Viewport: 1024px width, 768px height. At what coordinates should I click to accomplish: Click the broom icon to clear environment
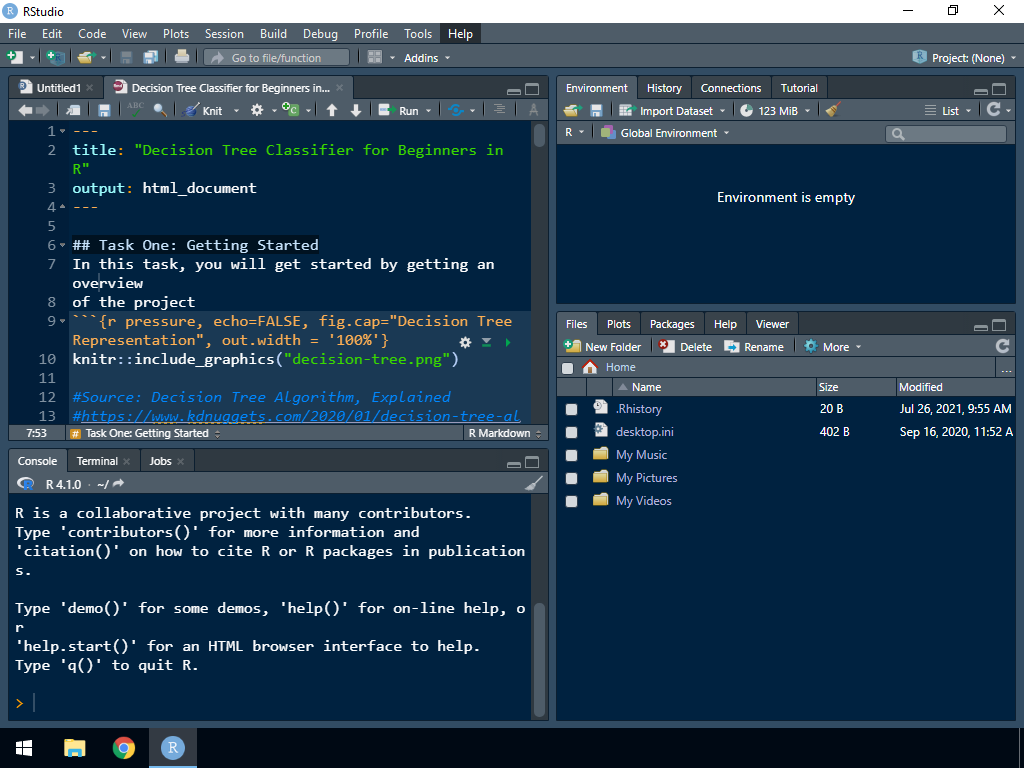(x=833, y=111)
